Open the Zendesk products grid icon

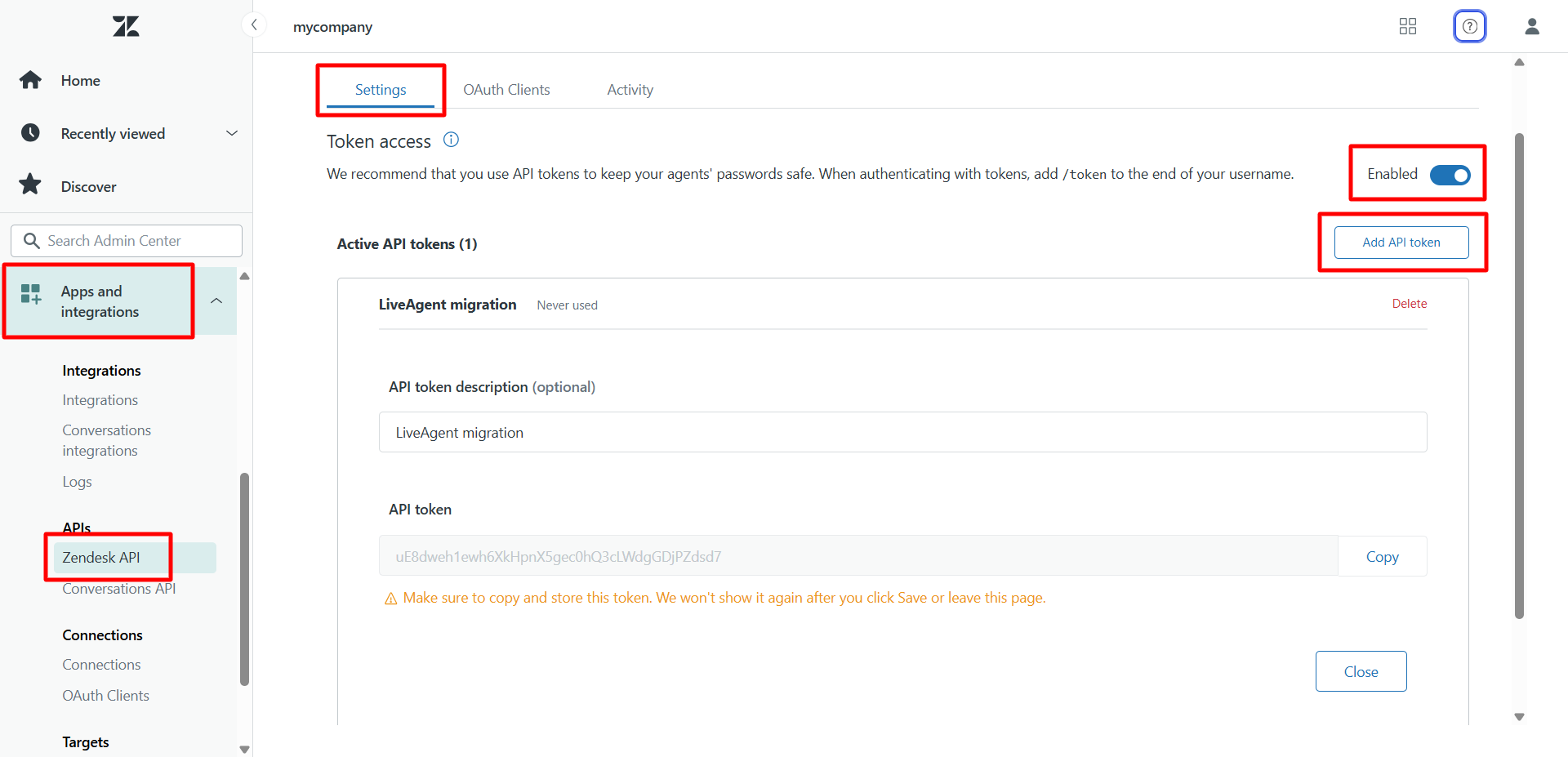point(1407,26)
